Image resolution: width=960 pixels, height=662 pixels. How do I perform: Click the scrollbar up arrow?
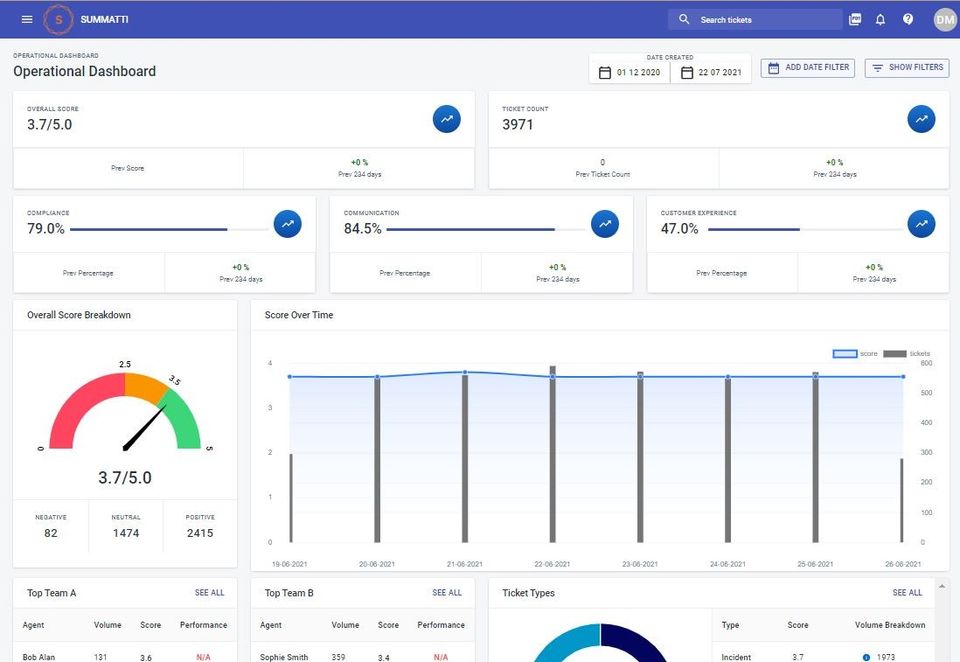tap(942, 586)
